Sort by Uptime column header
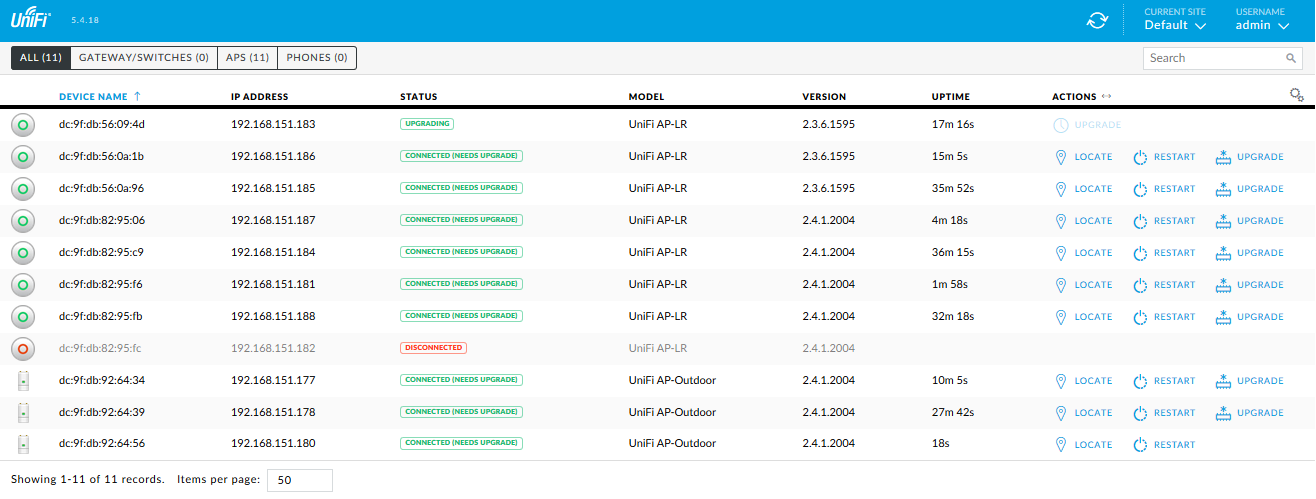Image resolution: width=1316 pixels, height=499 pixels. pyautogui.click(x=950, y=97)
